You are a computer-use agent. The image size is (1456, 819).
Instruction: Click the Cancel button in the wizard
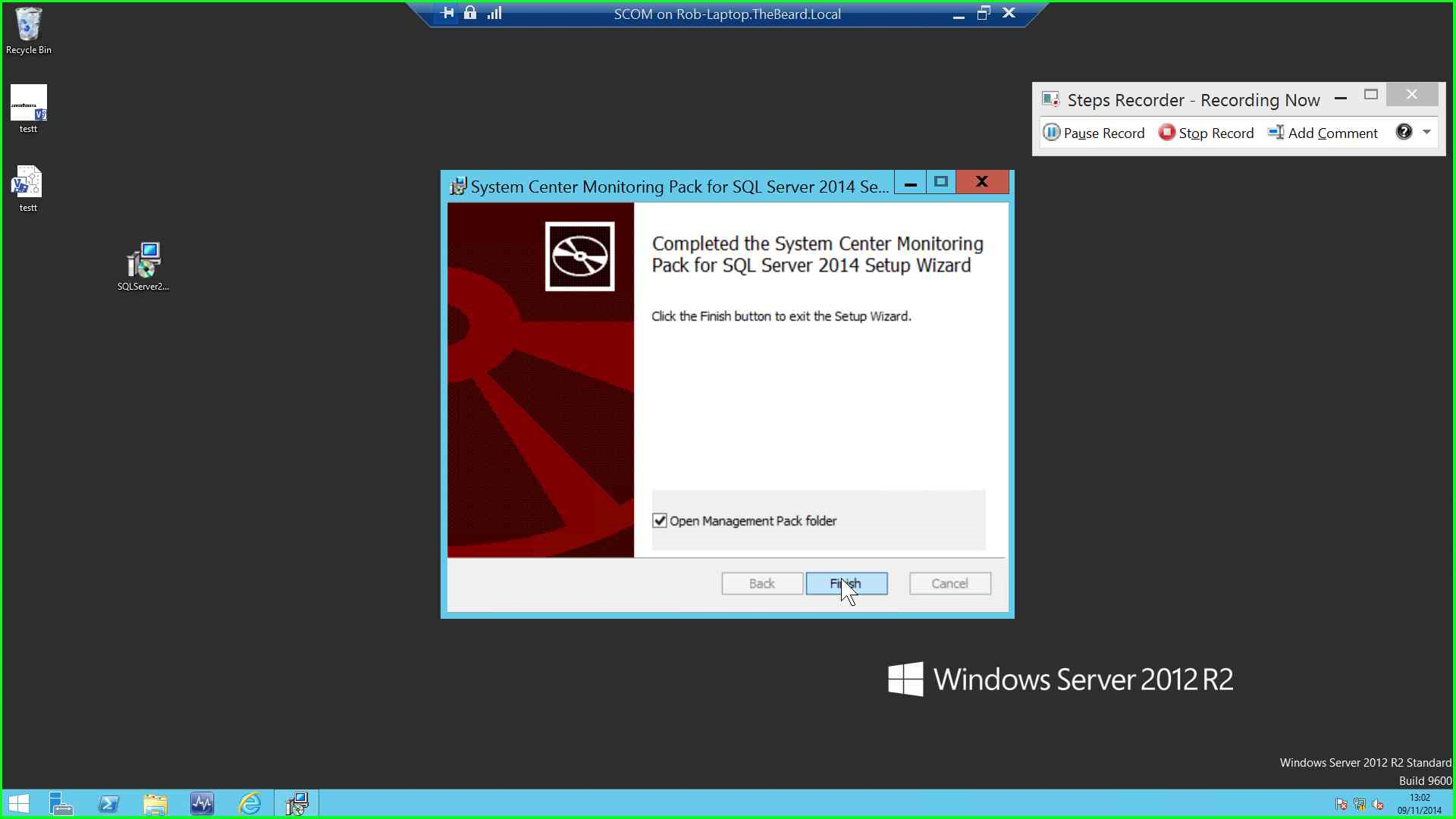[x=949, y=583]
